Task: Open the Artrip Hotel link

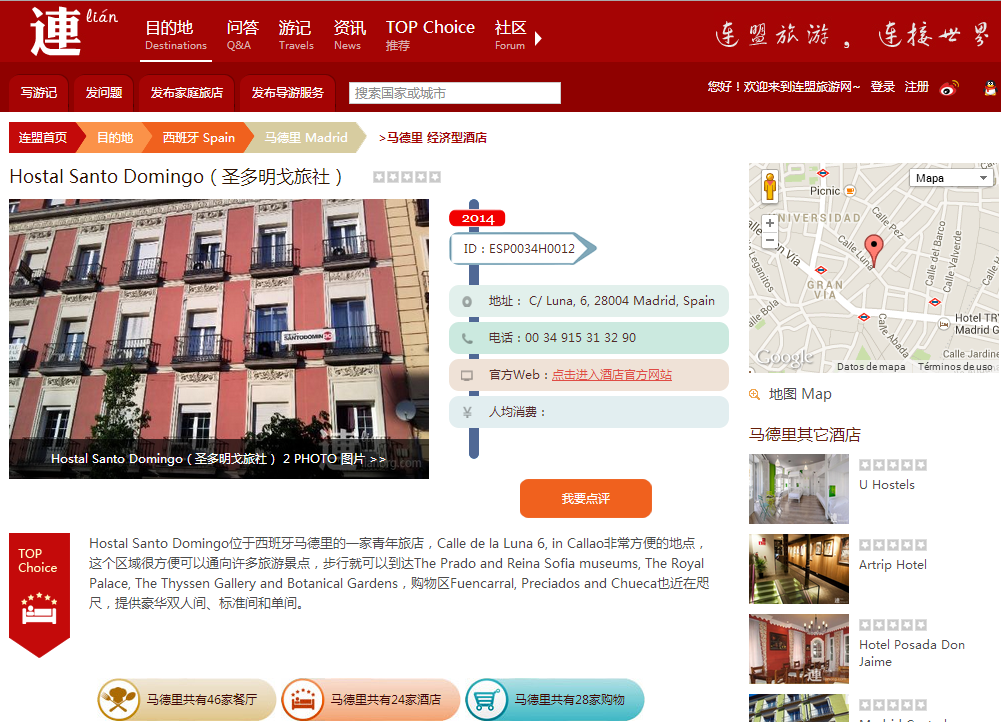Action: coord(892,564)
